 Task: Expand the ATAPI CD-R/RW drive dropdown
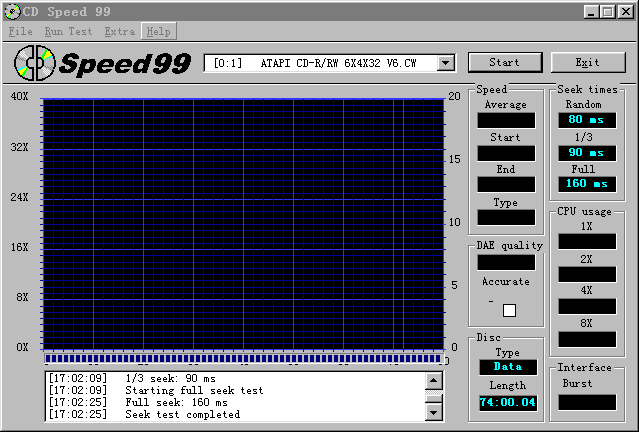pyautogui.click(x=445, y=63)
